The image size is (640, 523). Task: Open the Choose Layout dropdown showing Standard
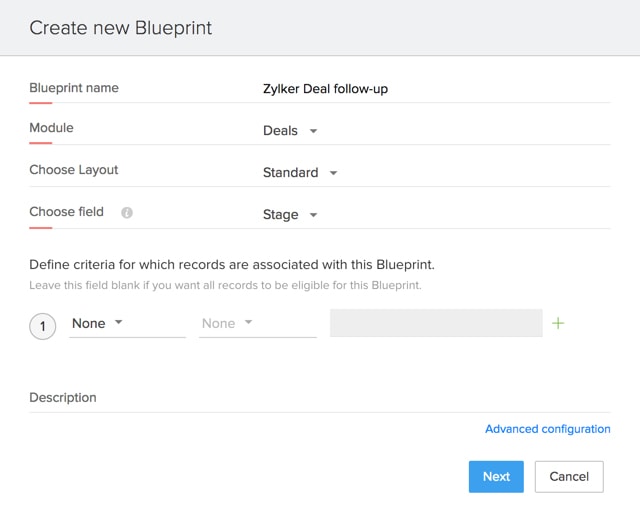tap(300, 172)
